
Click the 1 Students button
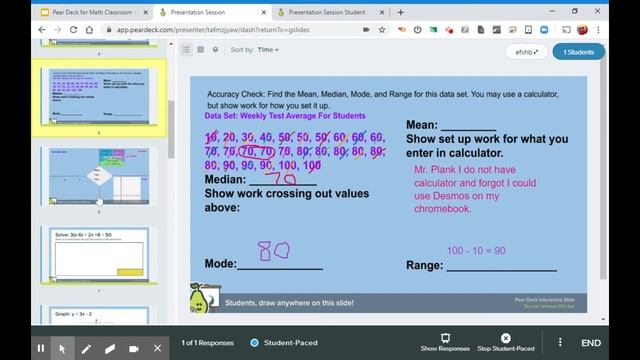[x=578, y=52]
